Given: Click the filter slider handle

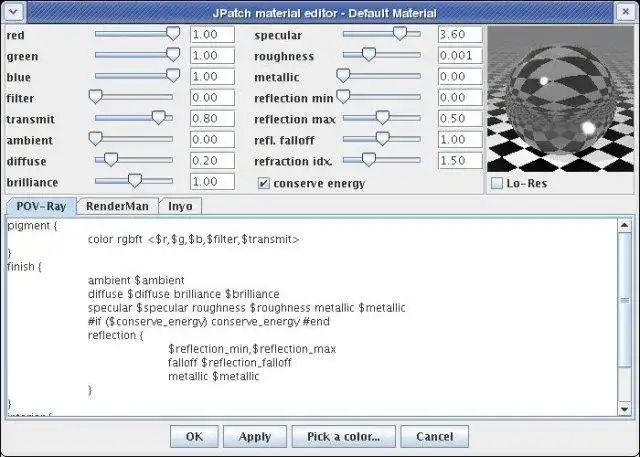Looking at the screenshot, I should [x=96, y=97].
